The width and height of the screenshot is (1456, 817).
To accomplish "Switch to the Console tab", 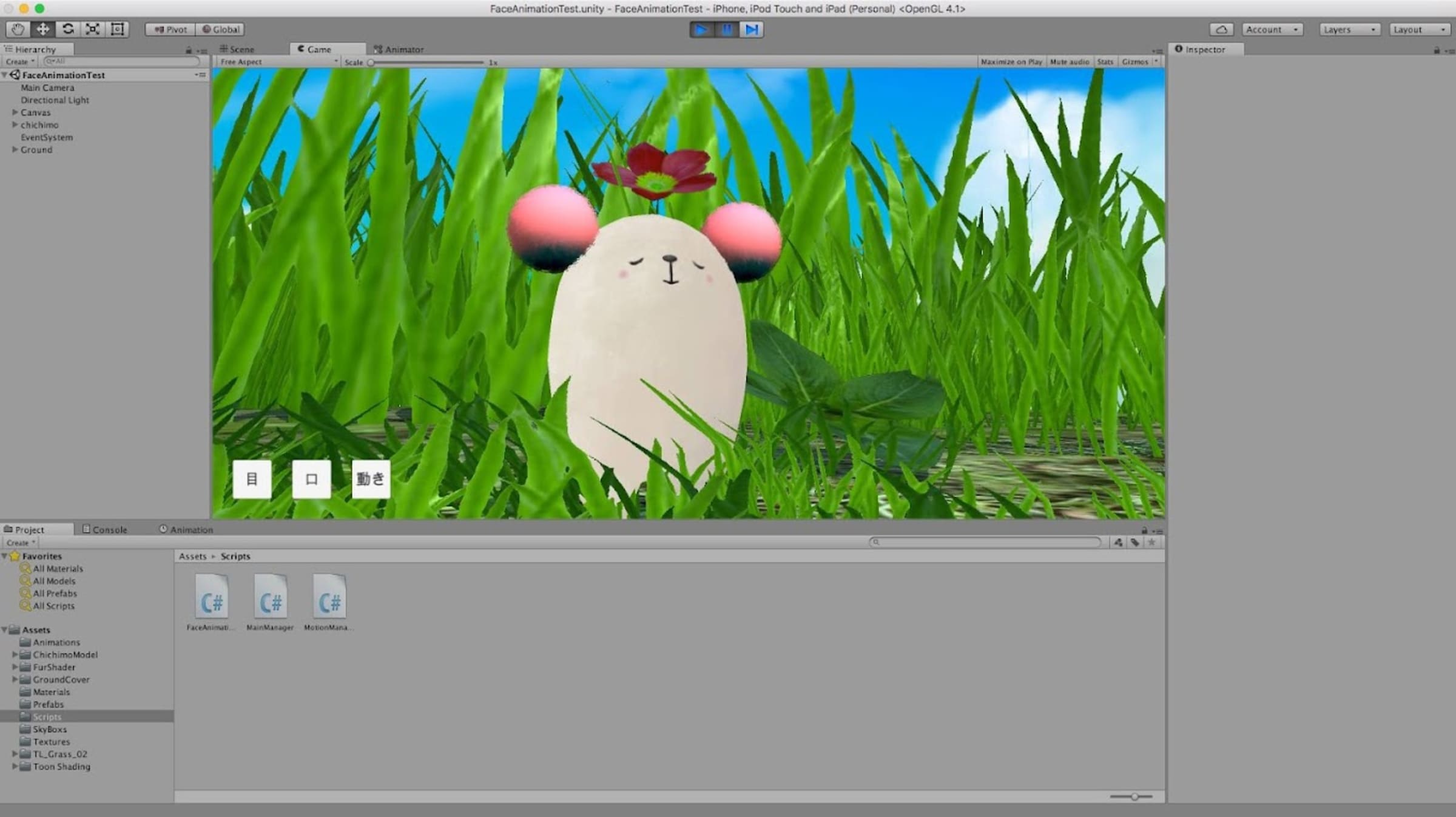I will pyautogui.click(x=105, y=529).
